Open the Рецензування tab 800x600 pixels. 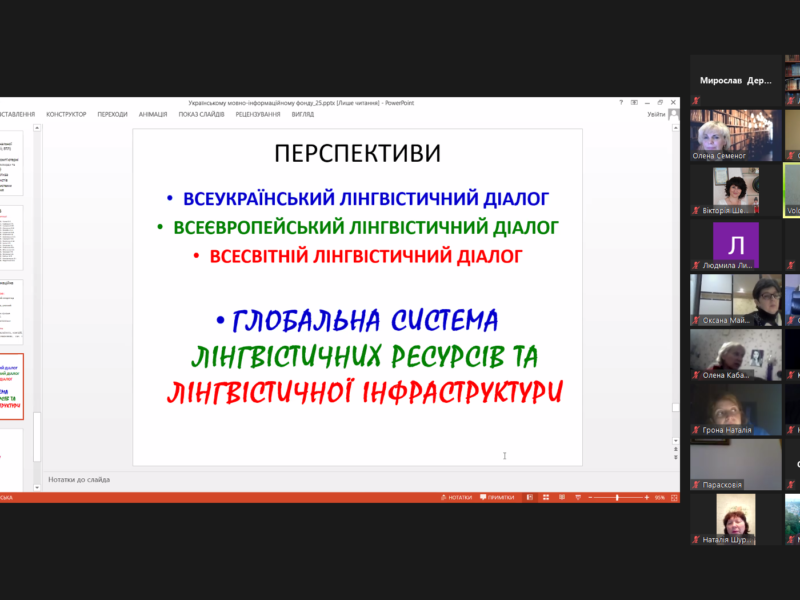tap(258, 114)
